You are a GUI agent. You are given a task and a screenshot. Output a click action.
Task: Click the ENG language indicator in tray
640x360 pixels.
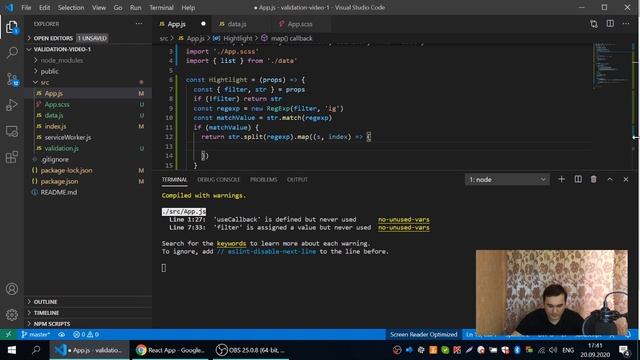(568, 350)
